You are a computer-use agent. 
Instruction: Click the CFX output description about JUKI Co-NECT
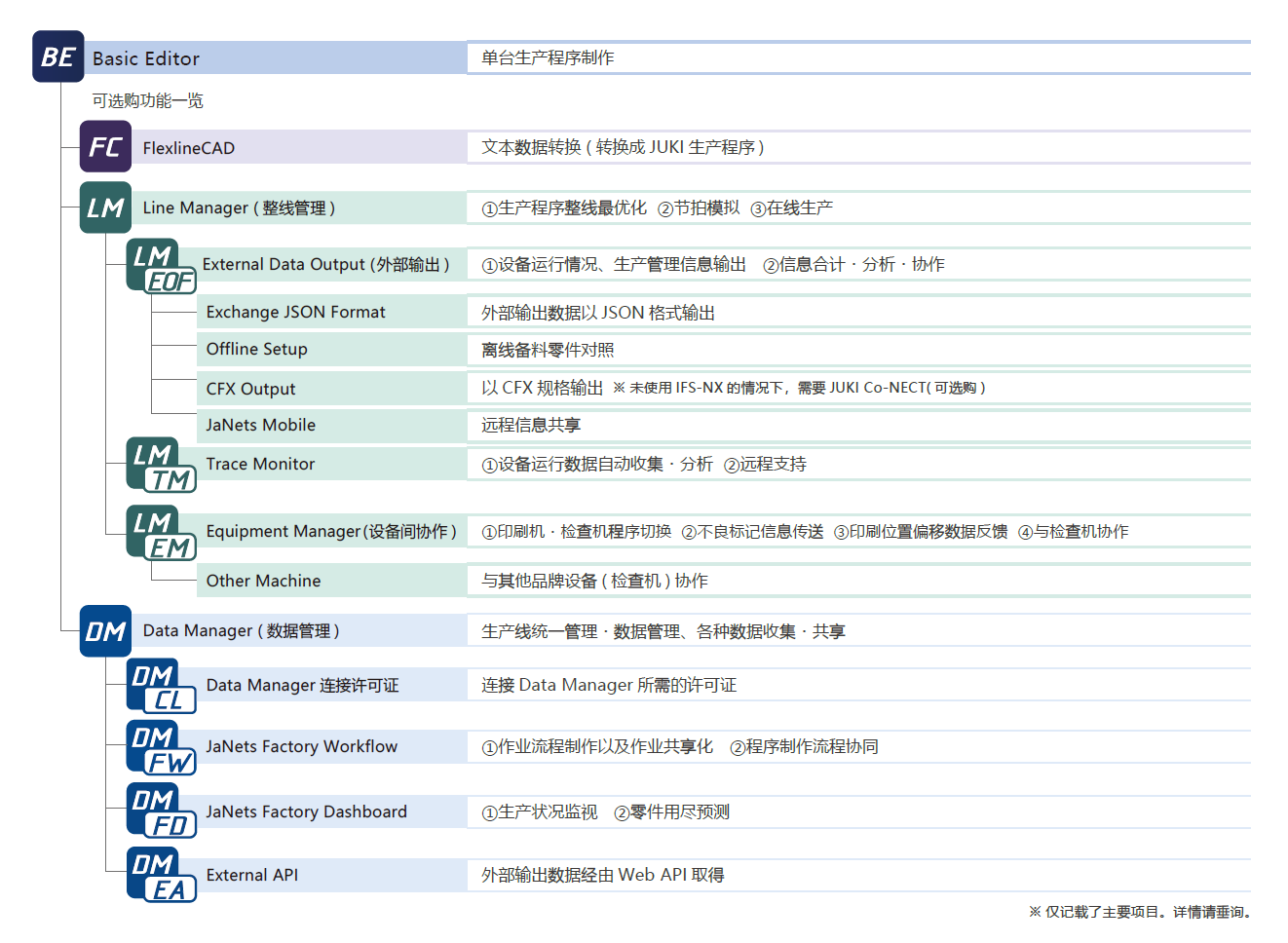(x=799, y=388)
